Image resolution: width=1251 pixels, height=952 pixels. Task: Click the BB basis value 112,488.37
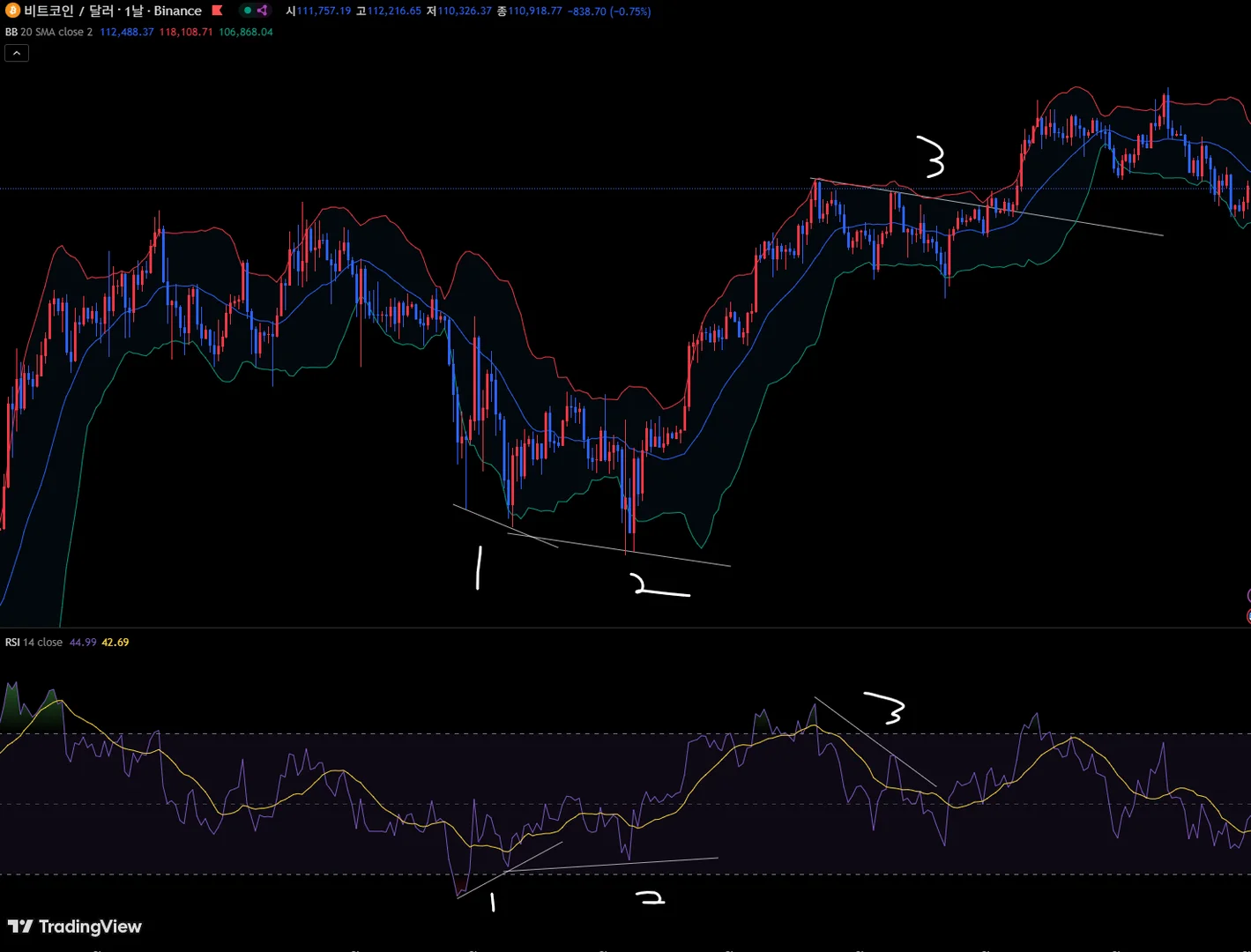tap(127, 32)
